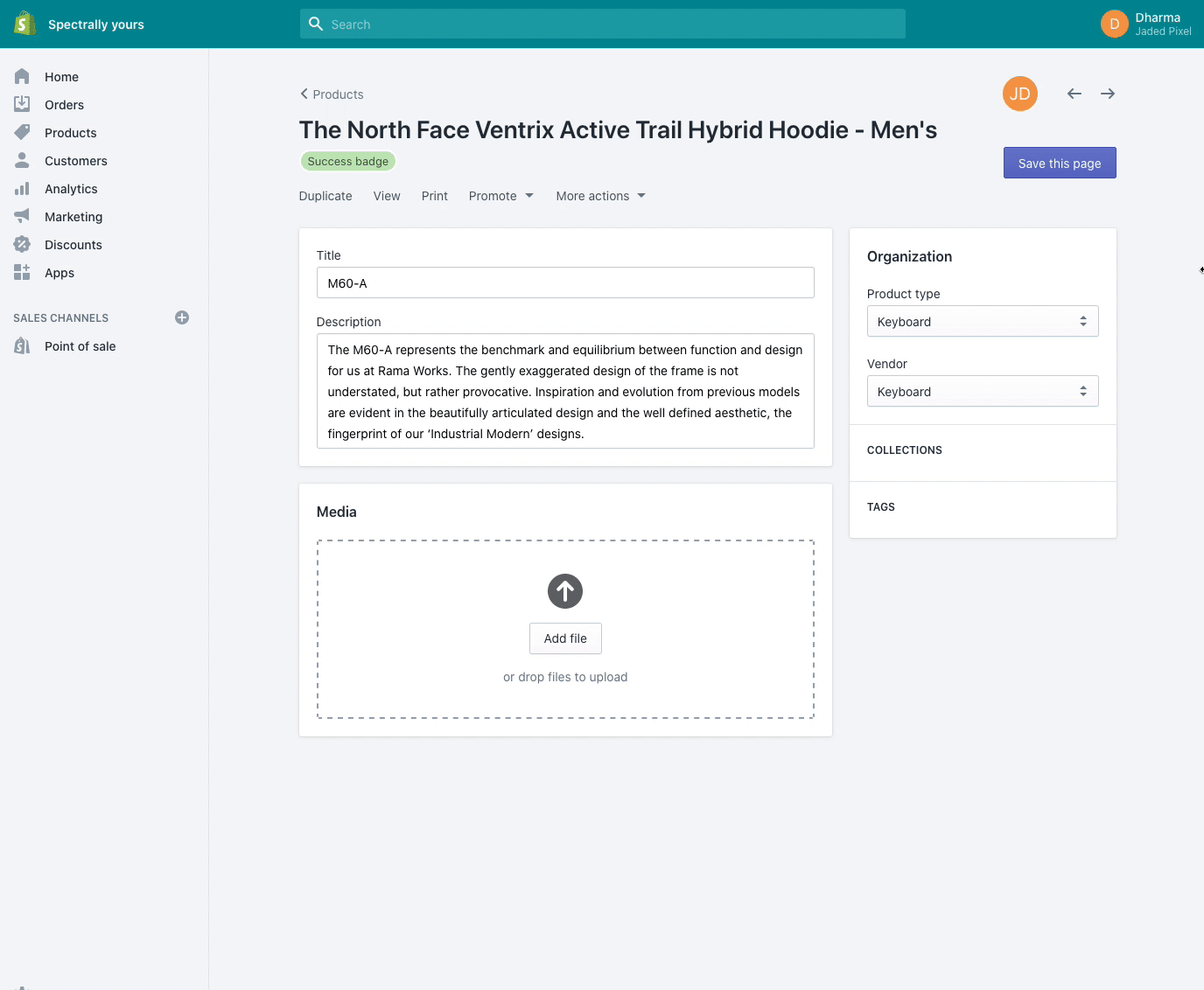Click the Add file button
The height and width of the screenshot is (990, 1204).
tap(565, 638)
